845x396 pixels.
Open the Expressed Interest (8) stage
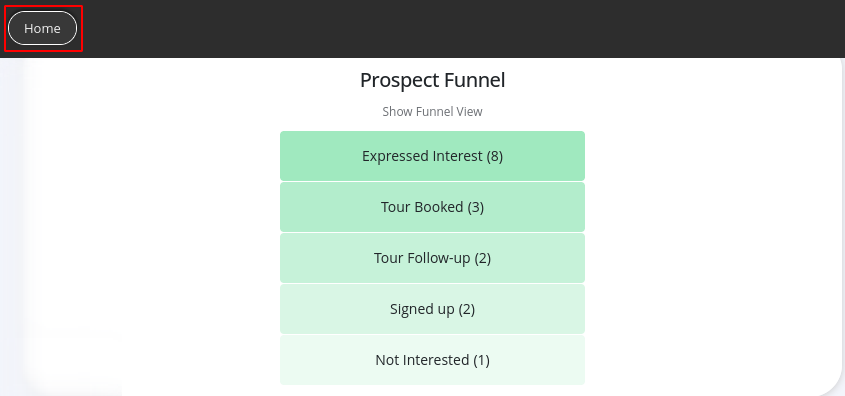click(432, 156)
